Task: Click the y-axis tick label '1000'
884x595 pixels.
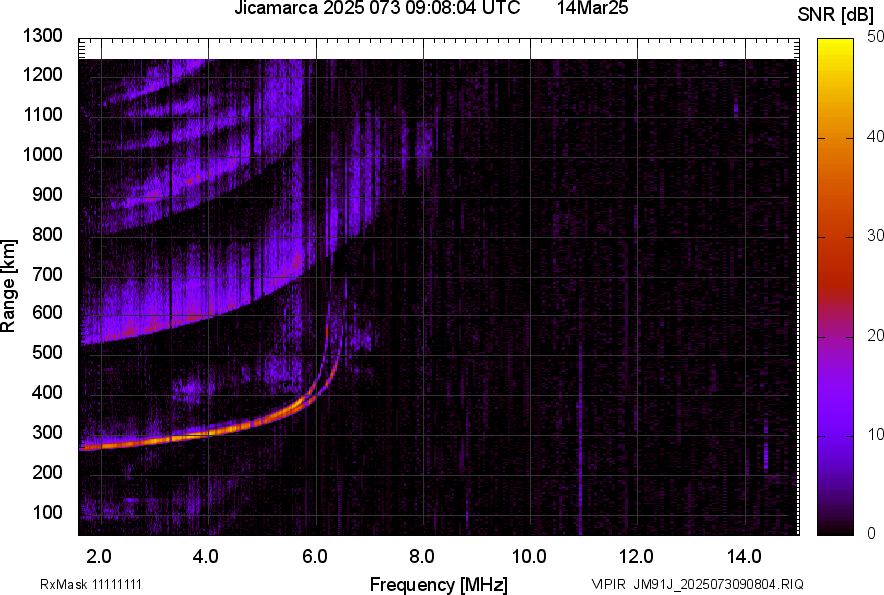Action: click(42, 154)
